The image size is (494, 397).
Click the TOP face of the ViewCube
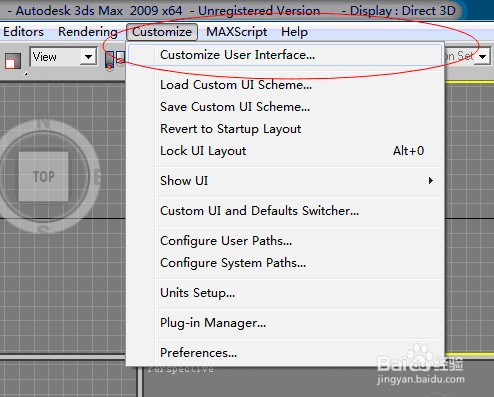coord(43,176)
